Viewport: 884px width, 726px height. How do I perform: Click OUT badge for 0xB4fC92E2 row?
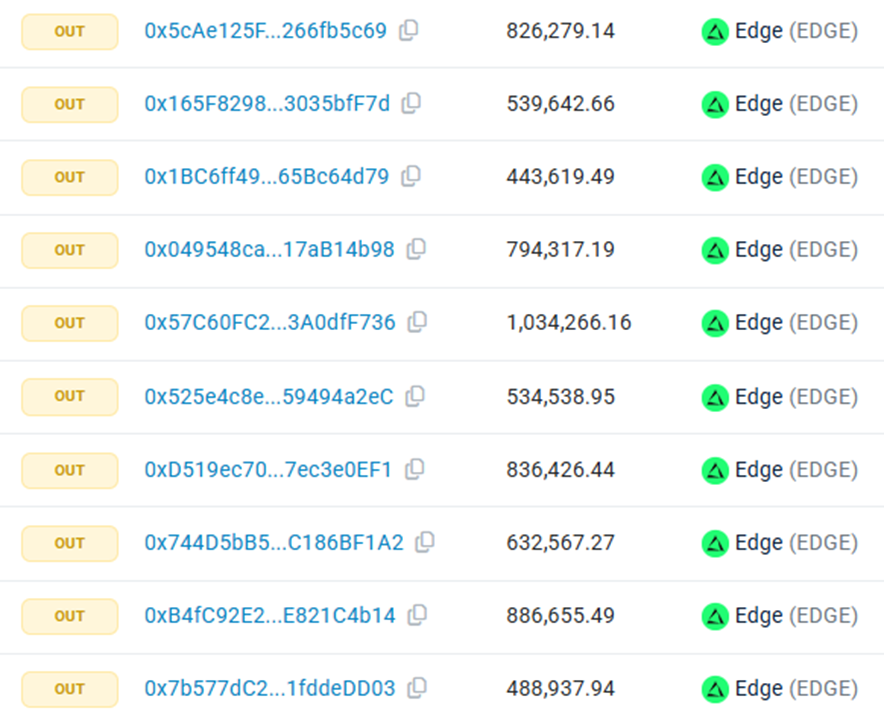click(x=70, y=616)
